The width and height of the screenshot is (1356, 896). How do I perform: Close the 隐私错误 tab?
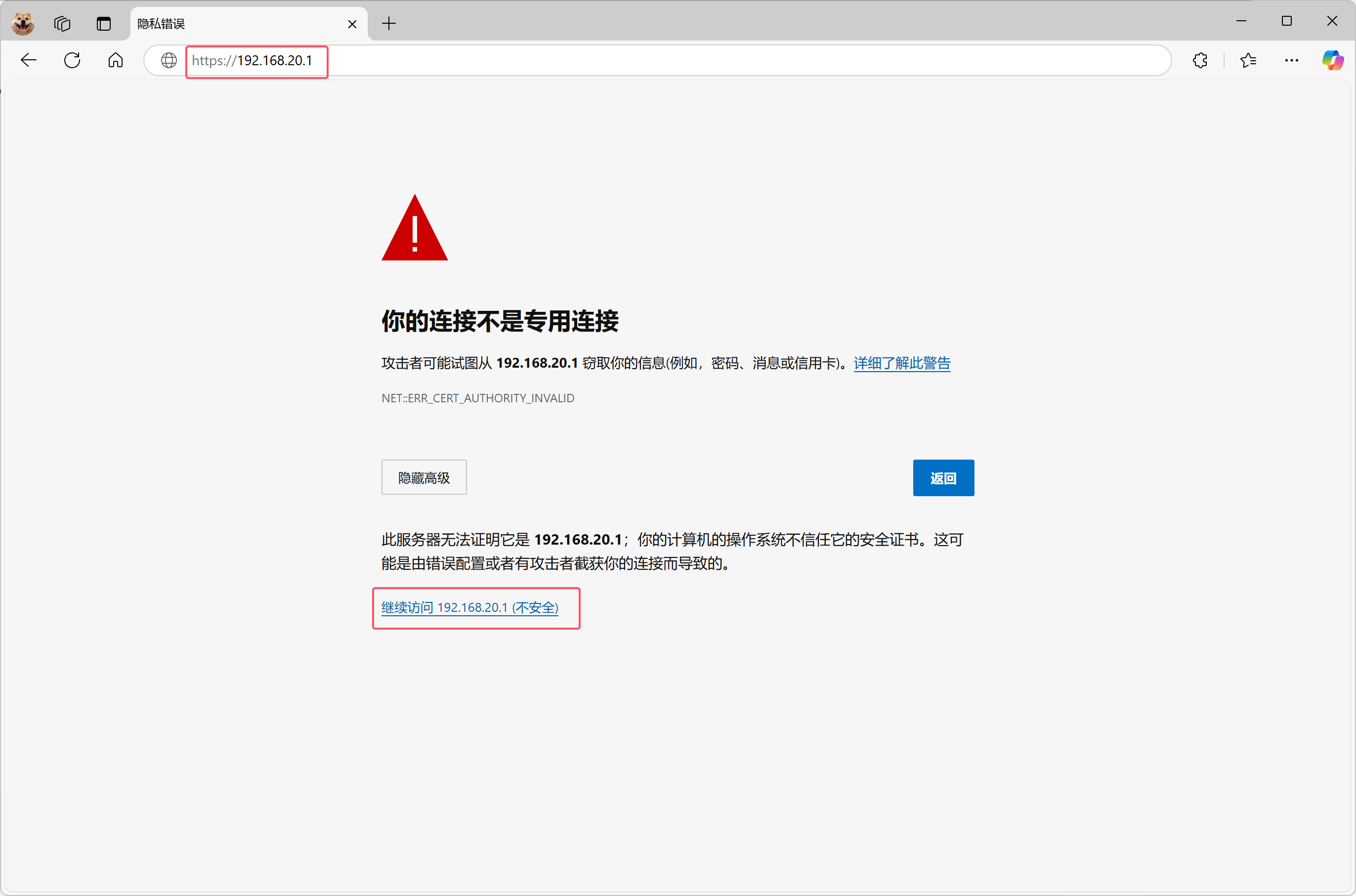coord(352,24)
